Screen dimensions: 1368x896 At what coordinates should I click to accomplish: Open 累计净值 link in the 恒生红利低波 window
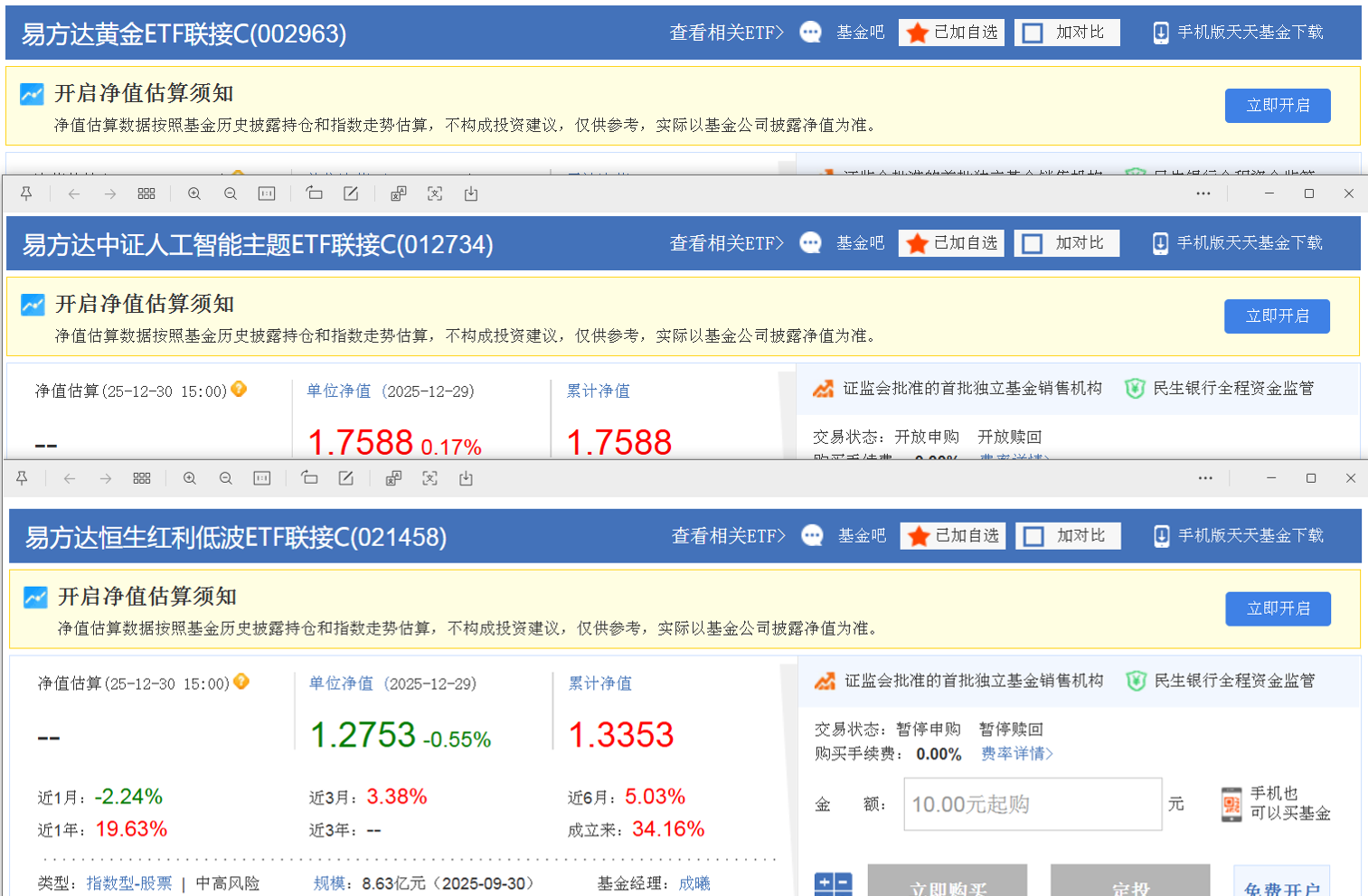pyautogui.click(x=600, y=684)
